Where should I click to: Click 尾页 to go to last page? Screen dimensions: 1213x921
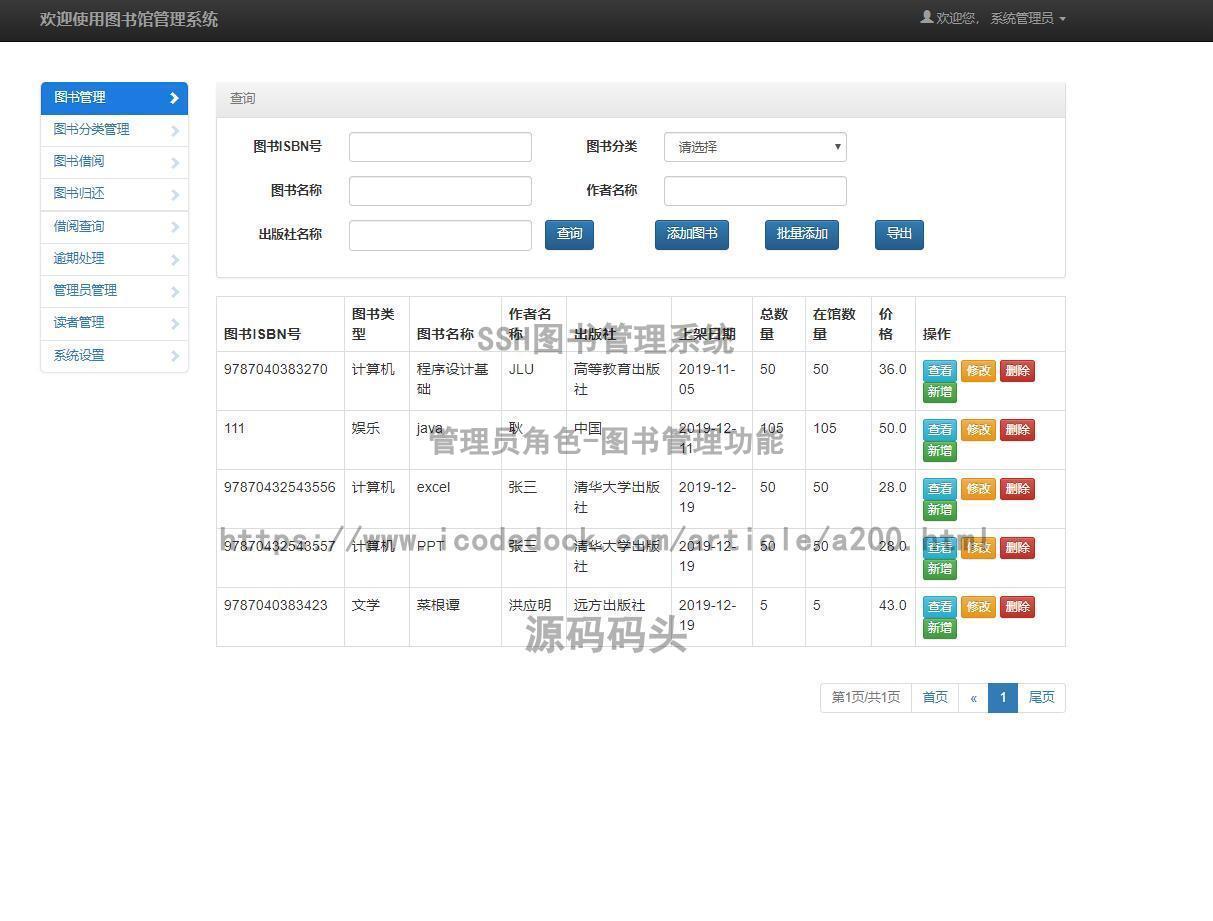[1041, 697]
